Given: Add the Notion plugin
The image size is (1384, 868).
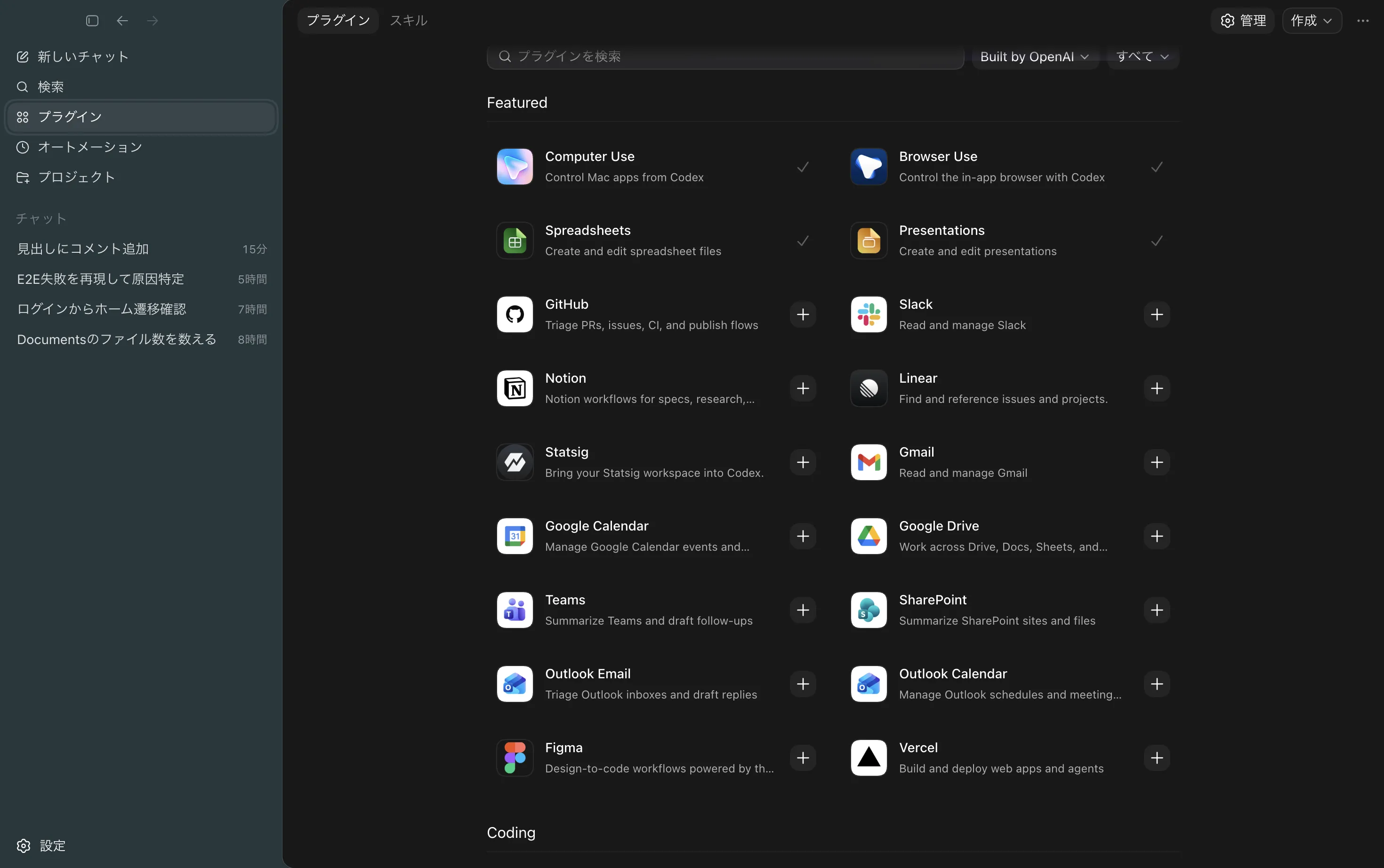Looking at the screenshot, I should [803, 389].
